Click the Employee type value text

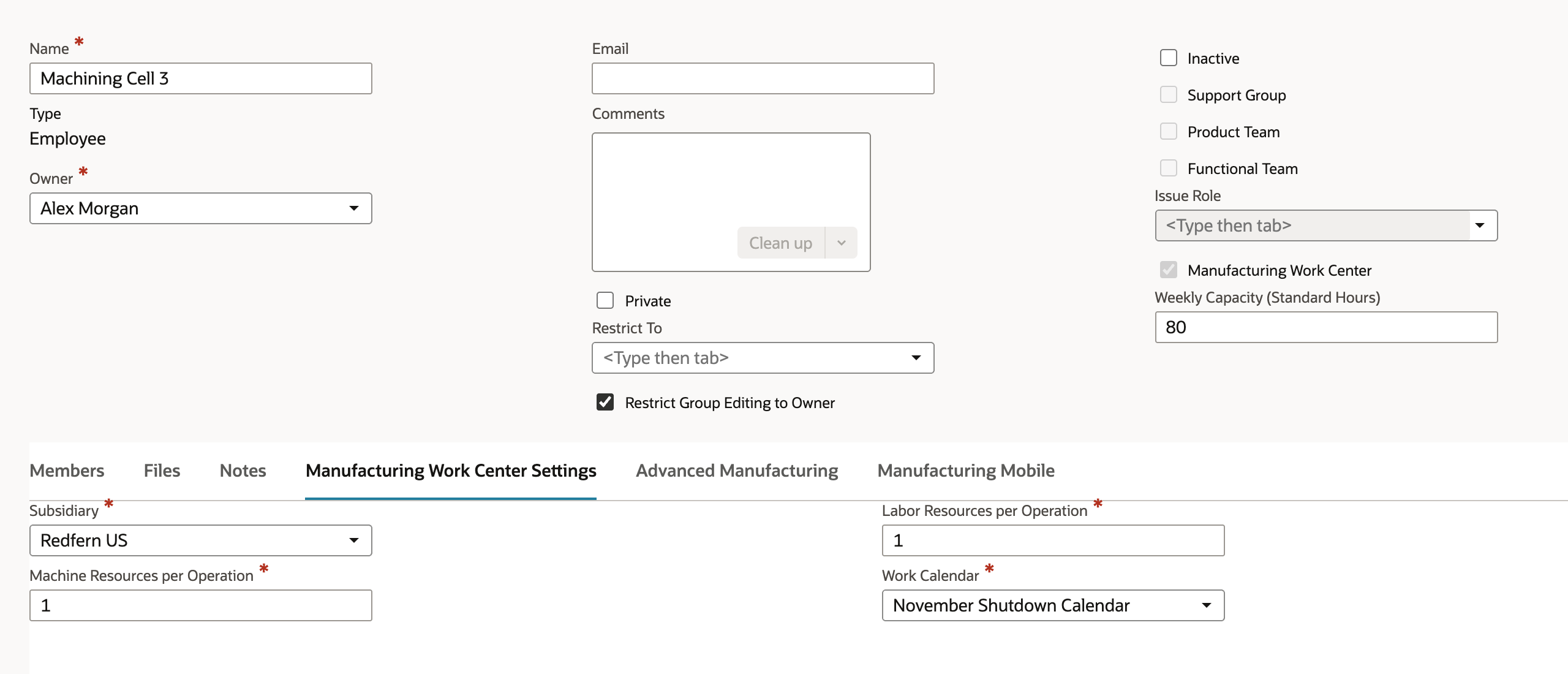(x=67, y=138)
